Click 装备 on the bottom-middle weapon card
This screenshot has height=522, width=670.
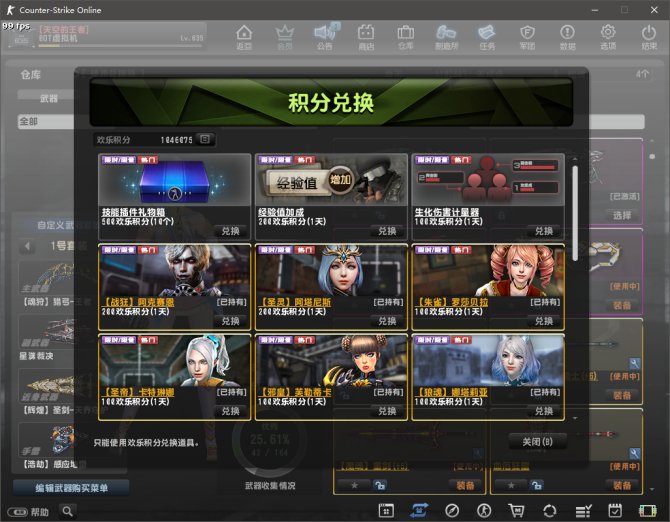coord(465,485)
